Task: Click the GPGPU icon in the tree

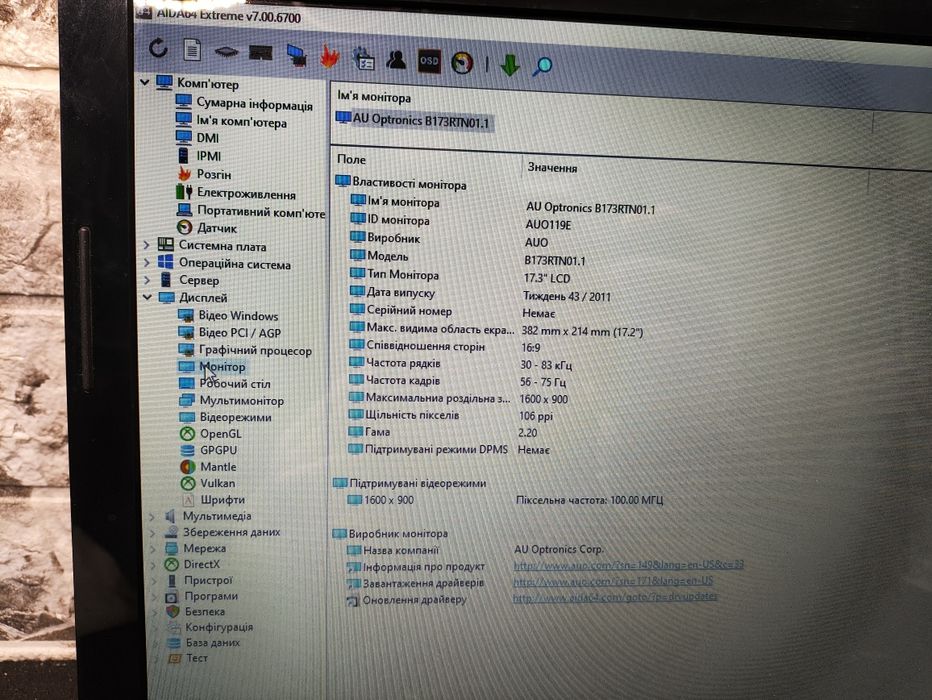Action: click(x=188, y=450)
